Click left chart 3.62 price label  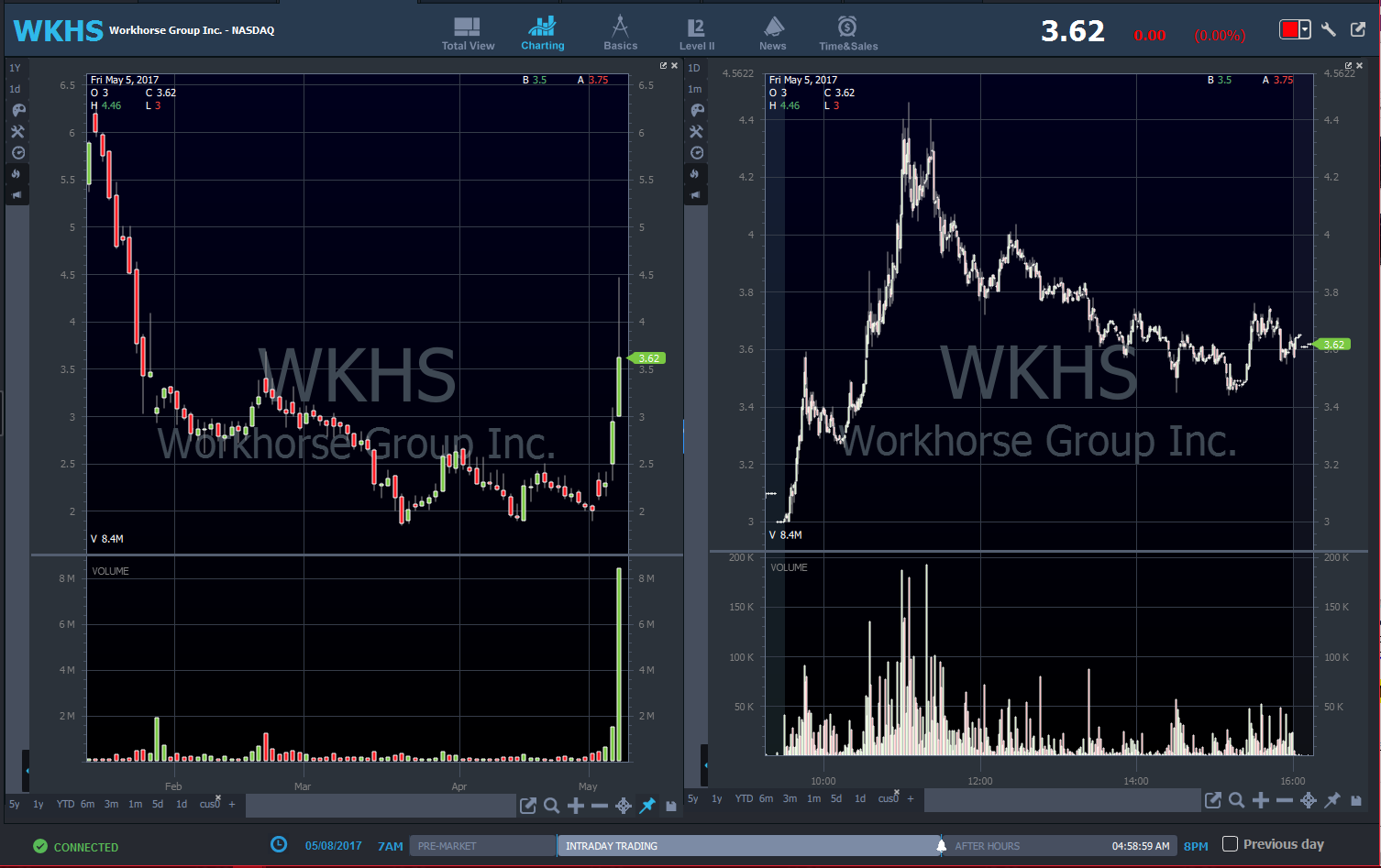[x=647, y=358]
